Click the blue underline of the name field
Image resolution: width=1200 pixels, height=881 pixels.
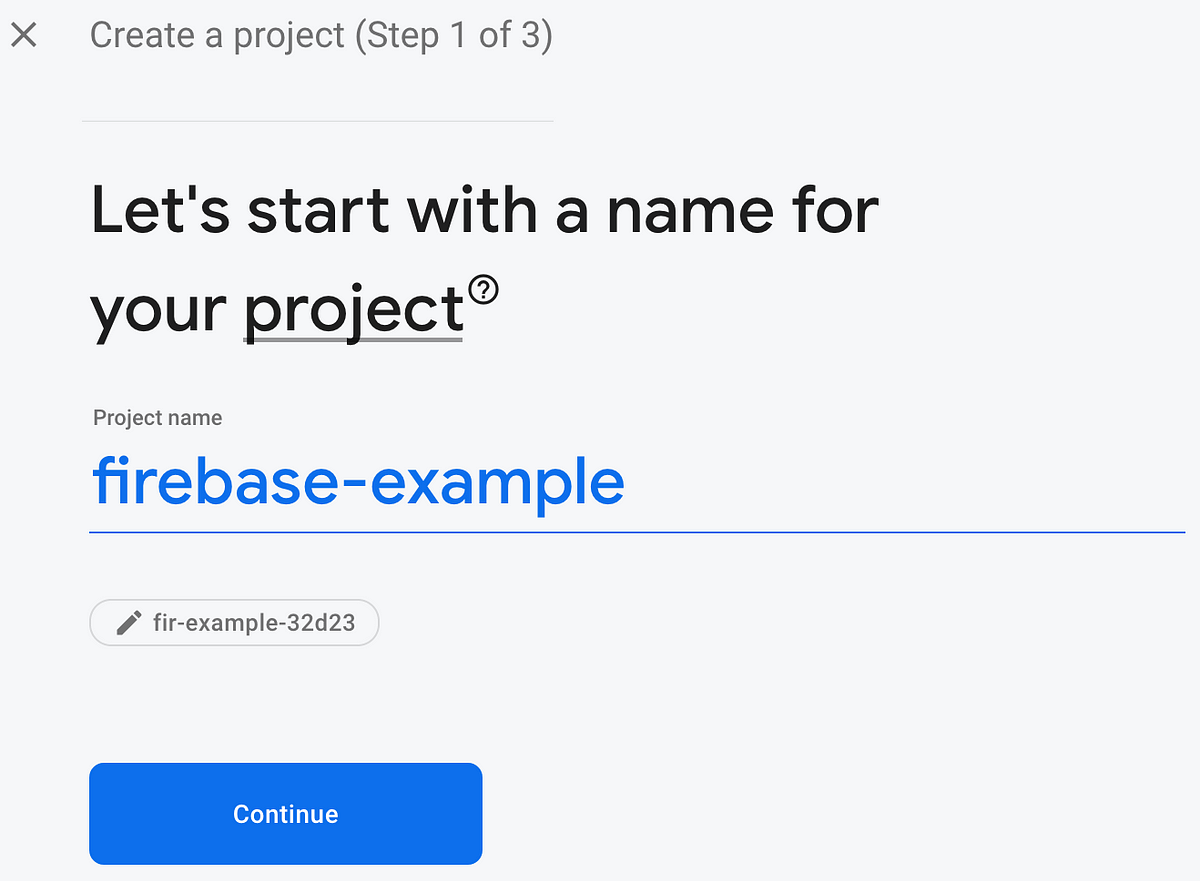[x=637, y=532]
